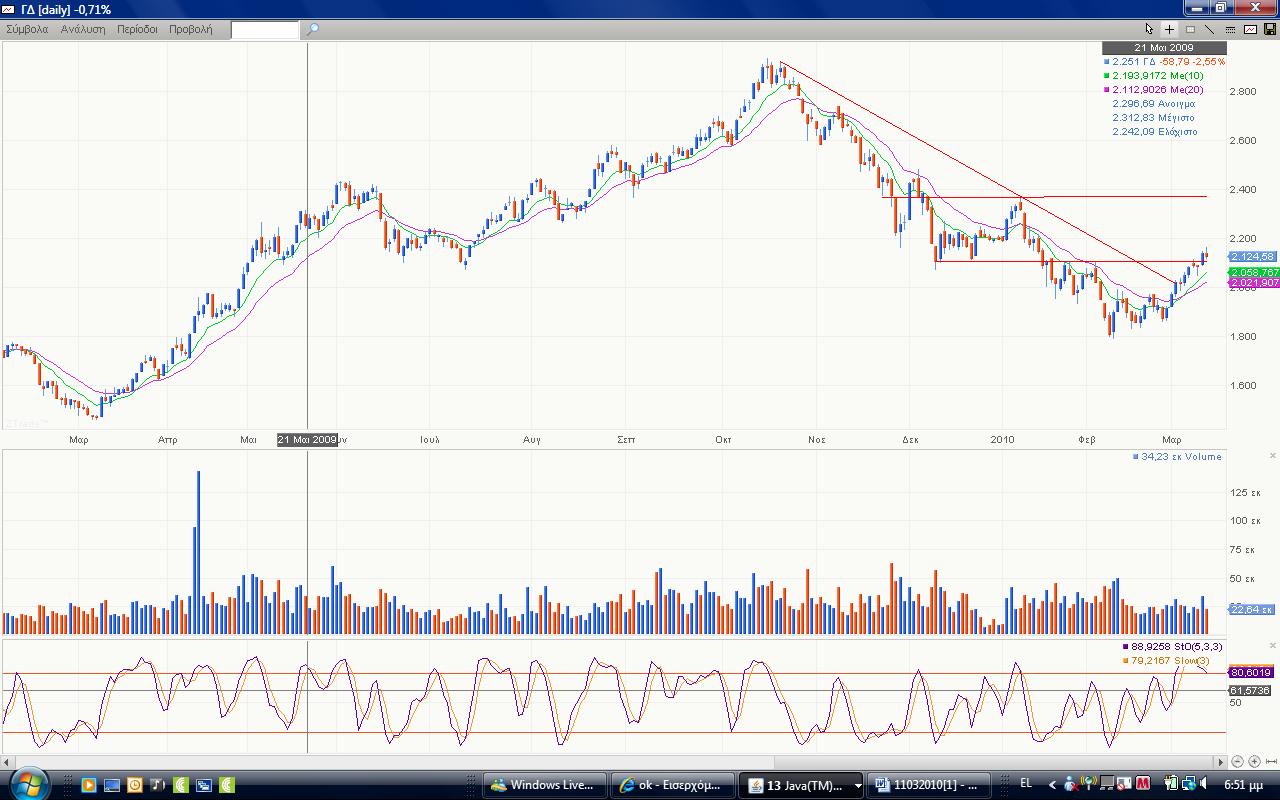Click the 6:51 μμ taskbar clock

point(1243,785)
